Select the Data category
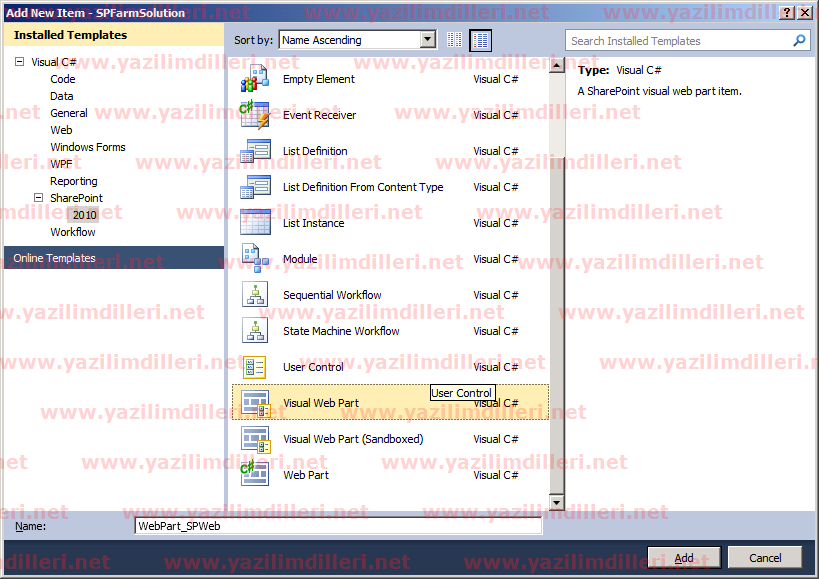 point(62,96)
